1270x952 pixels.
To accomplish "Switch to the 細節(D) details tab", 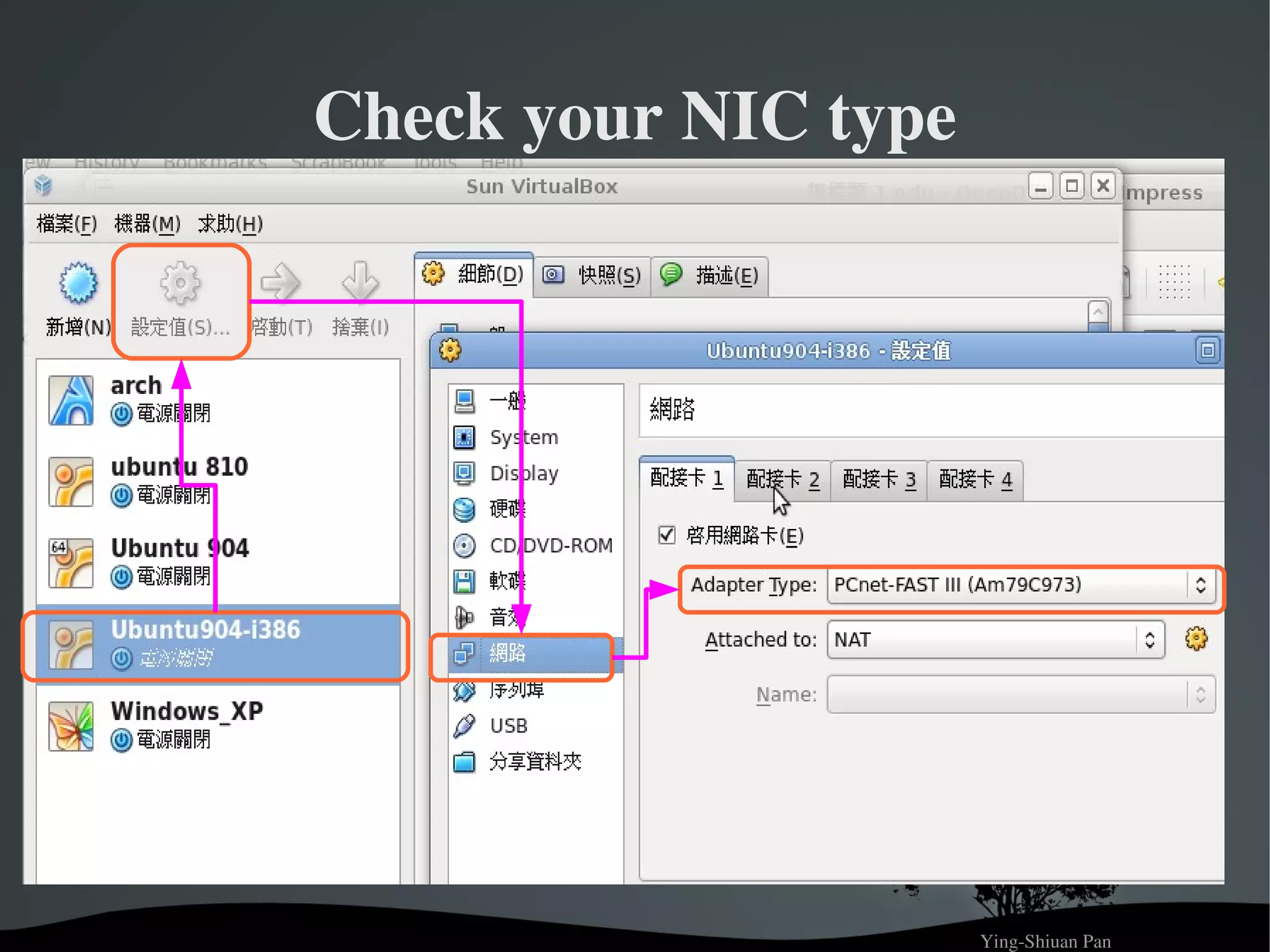I will (x=474, y=274).
